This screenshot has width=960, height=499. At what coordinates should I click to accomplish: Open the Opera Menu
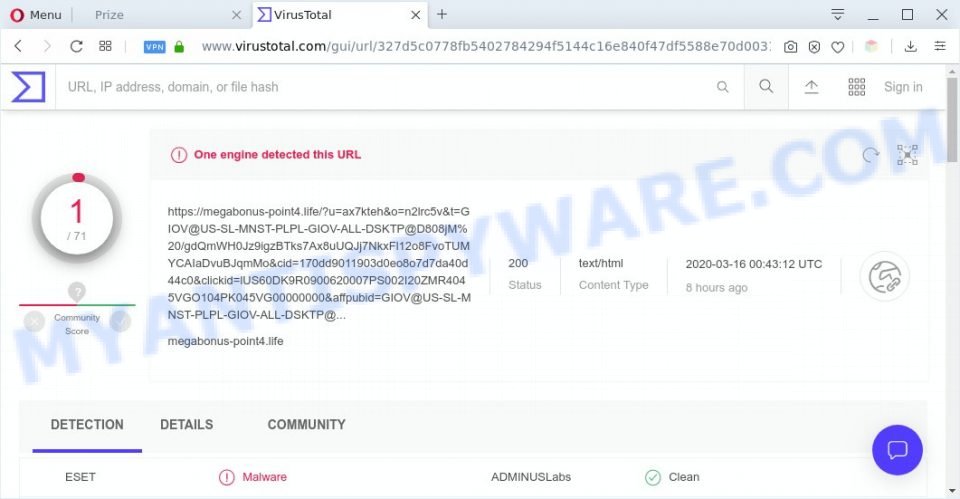pos(36,15)
